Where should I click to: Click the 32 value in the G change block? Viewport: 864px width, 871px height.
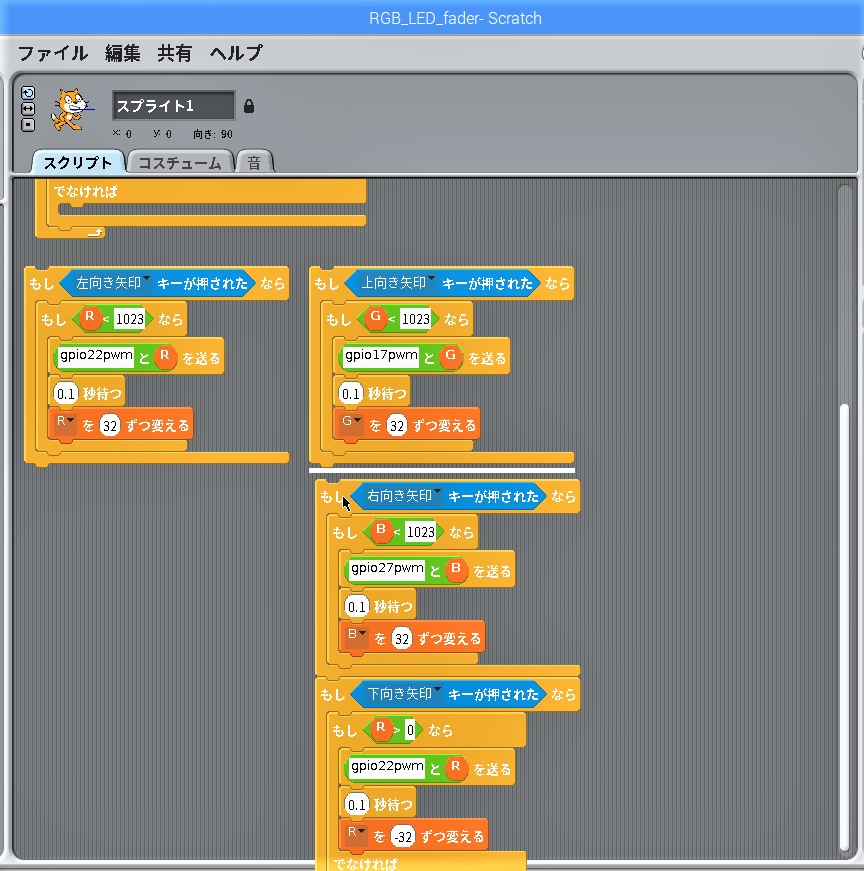tap(397, 426)
